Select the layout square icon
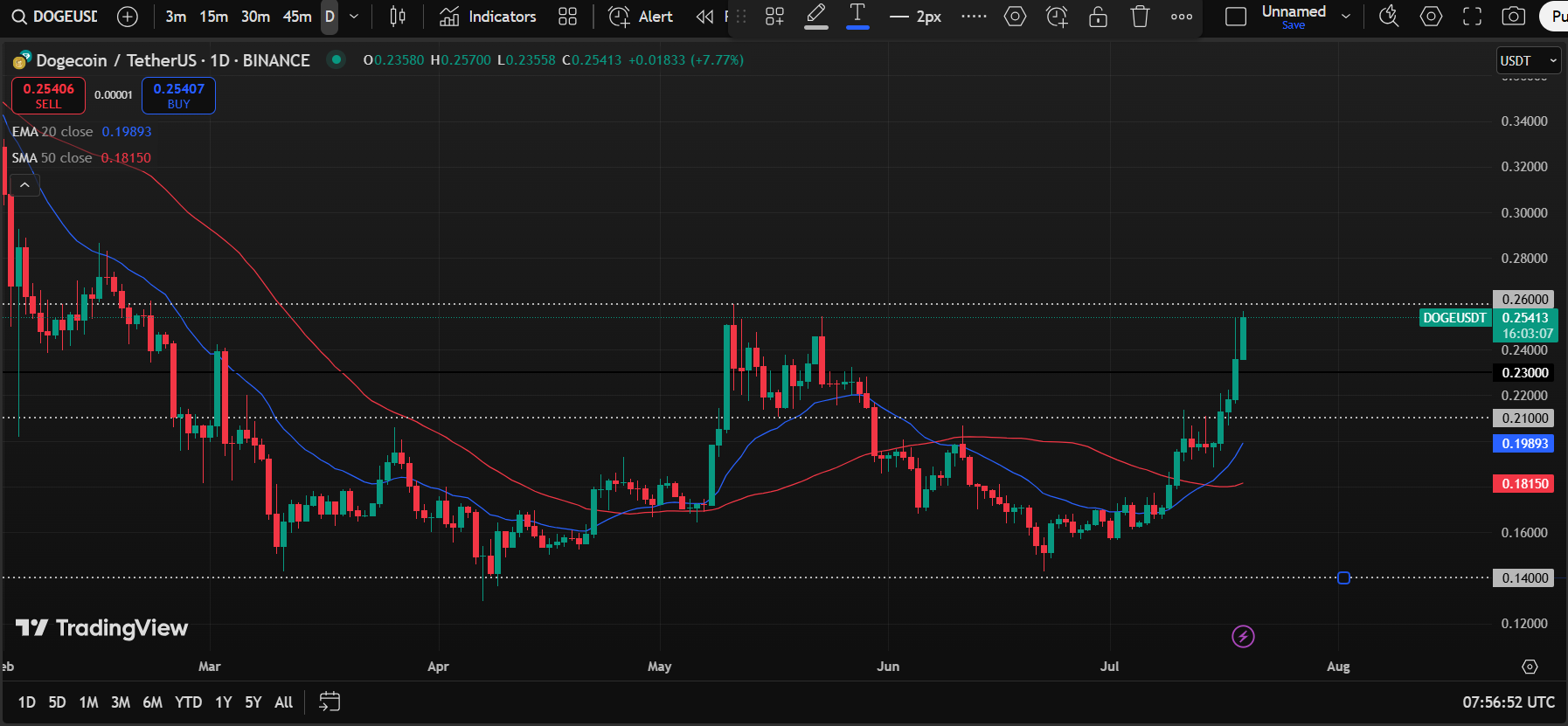The image size is (1568, 726). pos(1236,17)
